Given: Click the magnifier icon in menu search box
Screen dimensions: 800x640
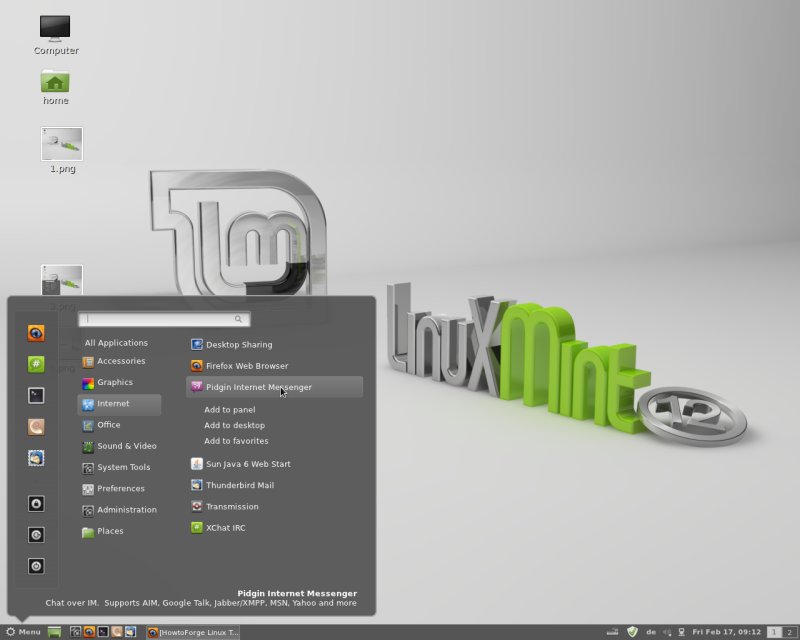Looking at the screenshot, I should [x=238, y=319].
